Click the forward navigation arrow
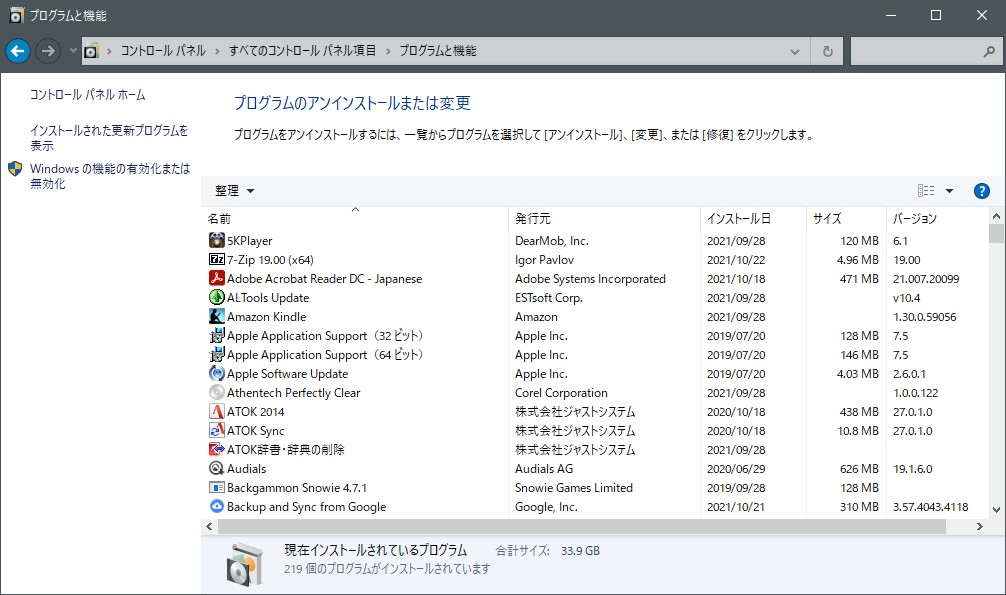Viewport: 1006px width, 595px height. (48, 51)
